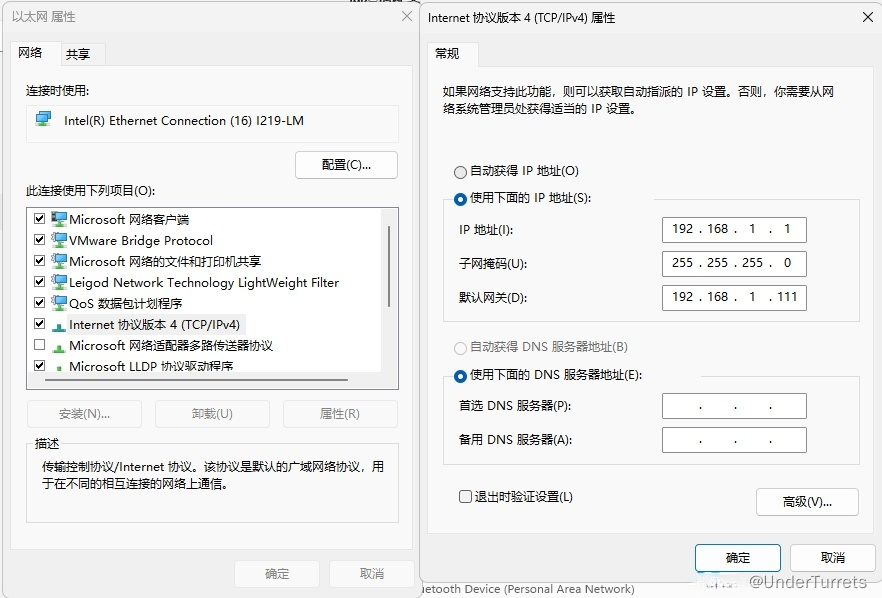Open the 常规 tab
The height and width of the screenshot is (598, 882).
(x=447, y=54)
